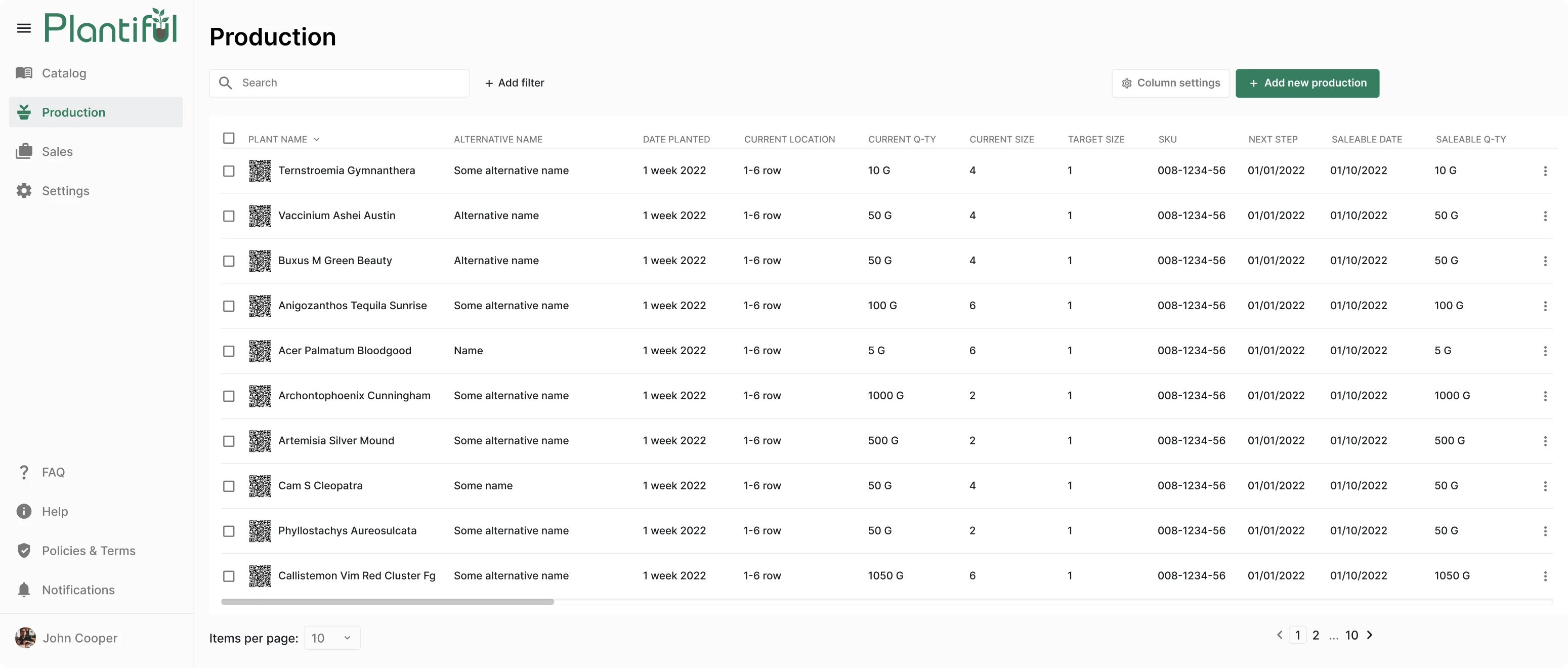This screenshot has height=668, width=1568.
Task: Open the Policies & Terms page
Action: (88, 551)
